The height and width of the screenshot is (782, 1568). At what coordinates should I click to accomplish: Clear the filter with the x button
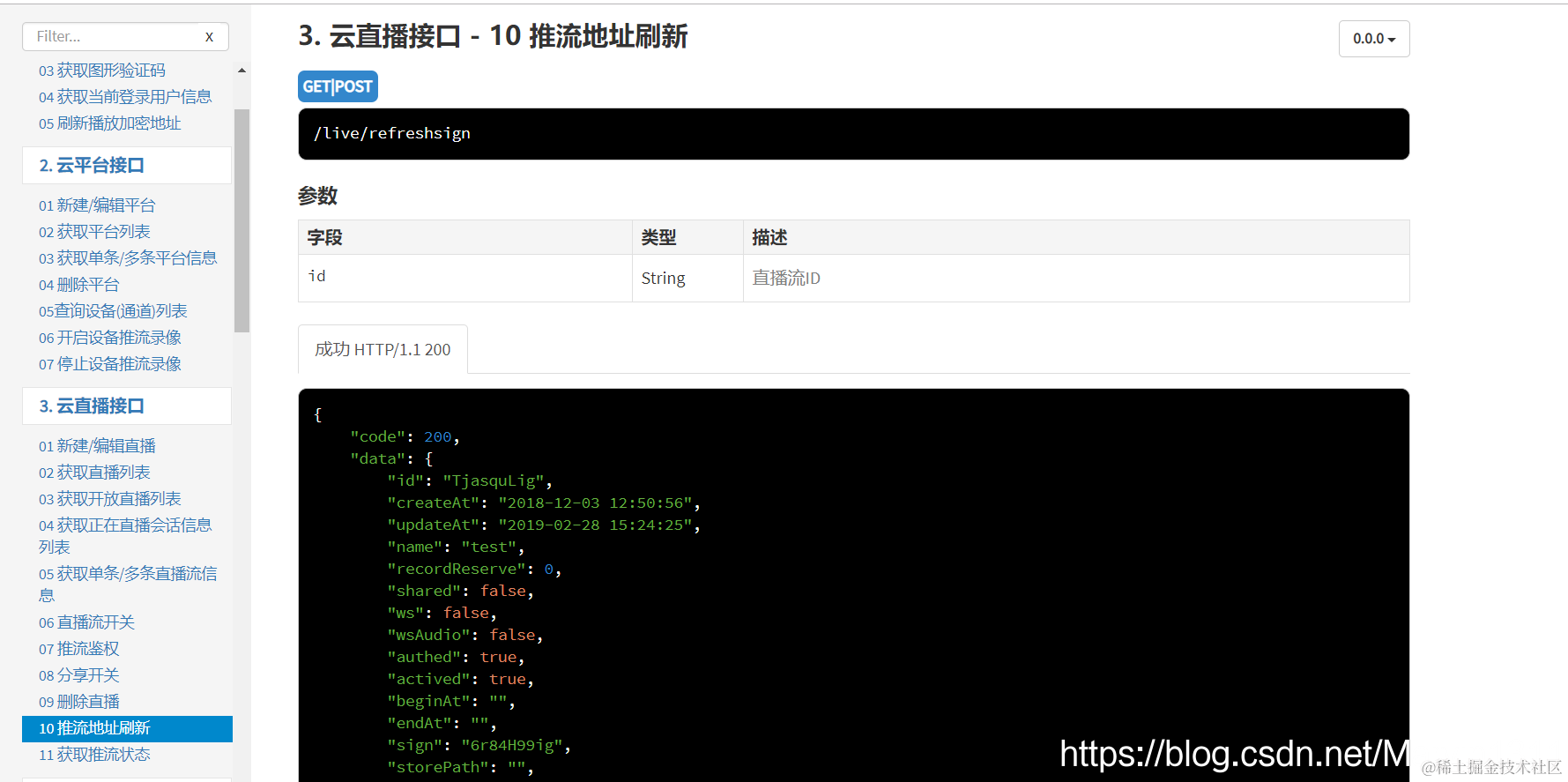click(209, 37)
